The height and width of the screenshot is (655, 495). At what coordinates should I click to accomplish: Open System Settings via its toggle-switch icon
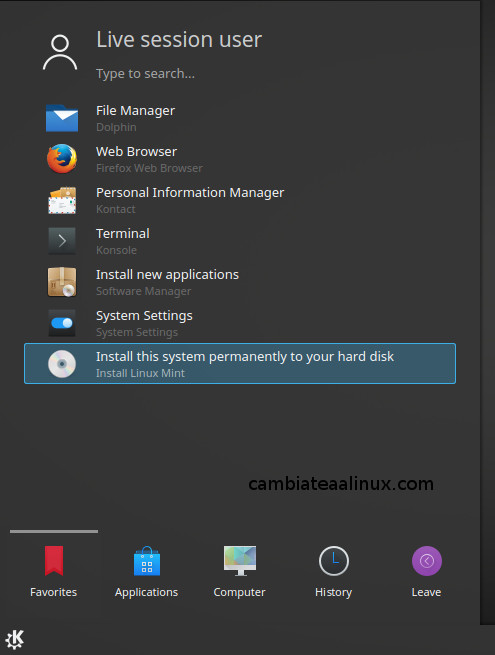[x=62, y=323]
